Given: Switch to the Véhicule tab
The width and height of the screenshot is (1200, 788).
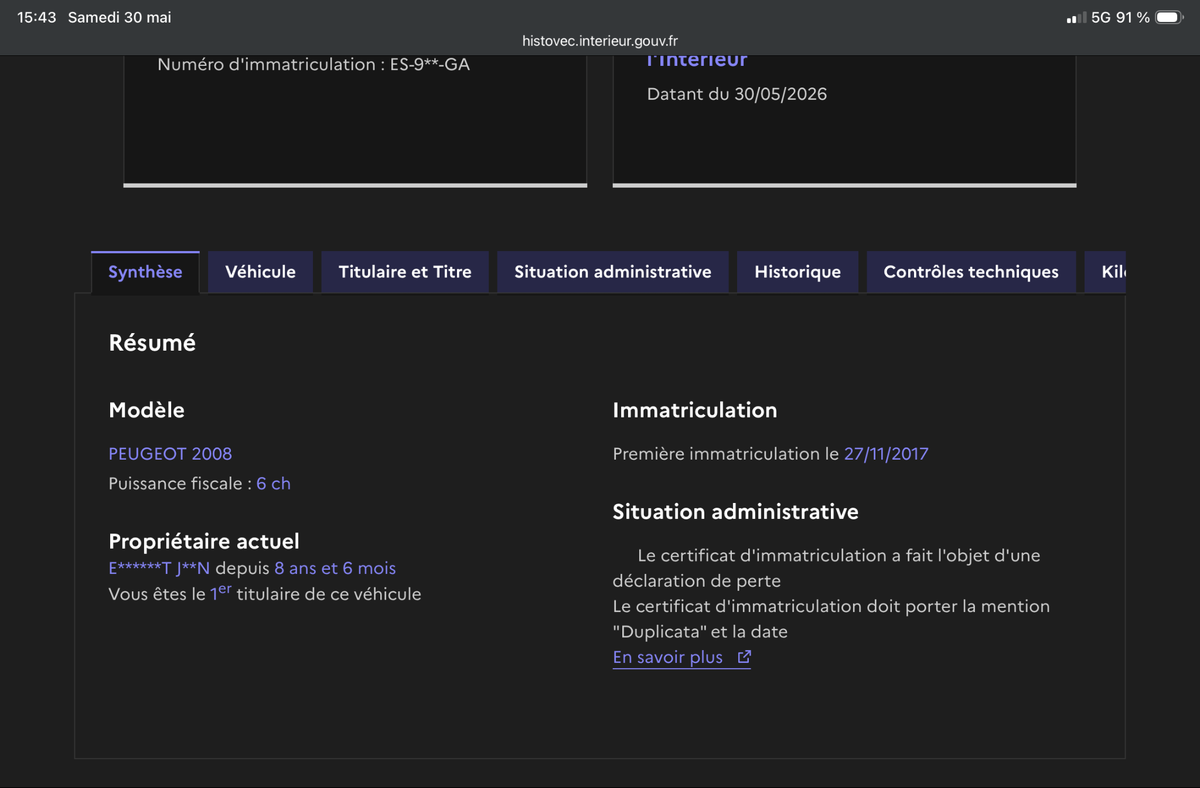Looking at the screenshot, I should point(260,272).
